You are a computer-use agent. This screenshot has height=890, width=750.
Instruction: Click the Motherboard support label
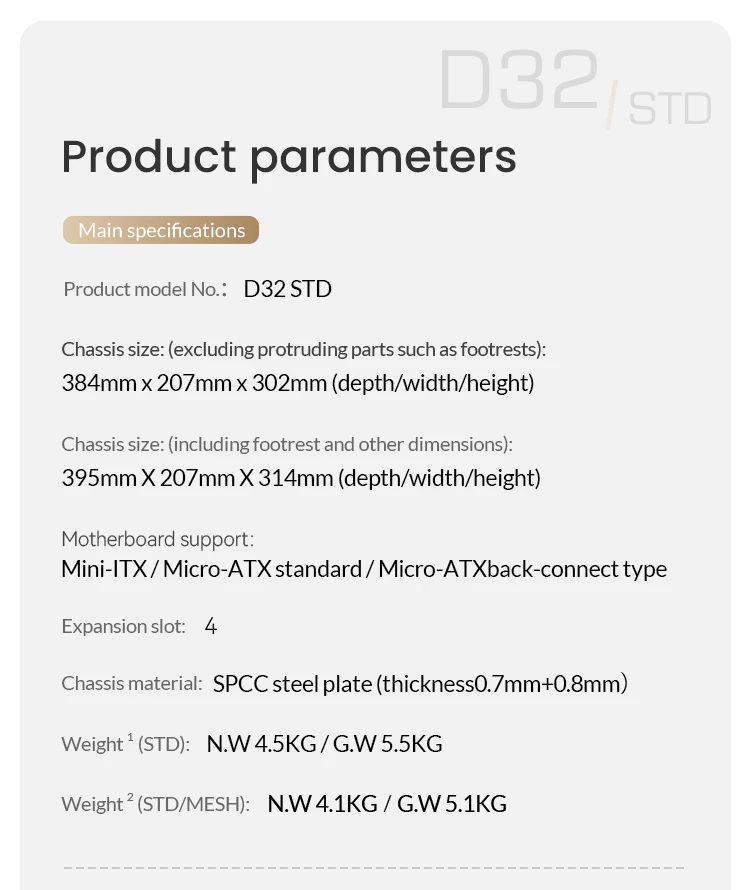pyautogui.click(x=157, y=539)
